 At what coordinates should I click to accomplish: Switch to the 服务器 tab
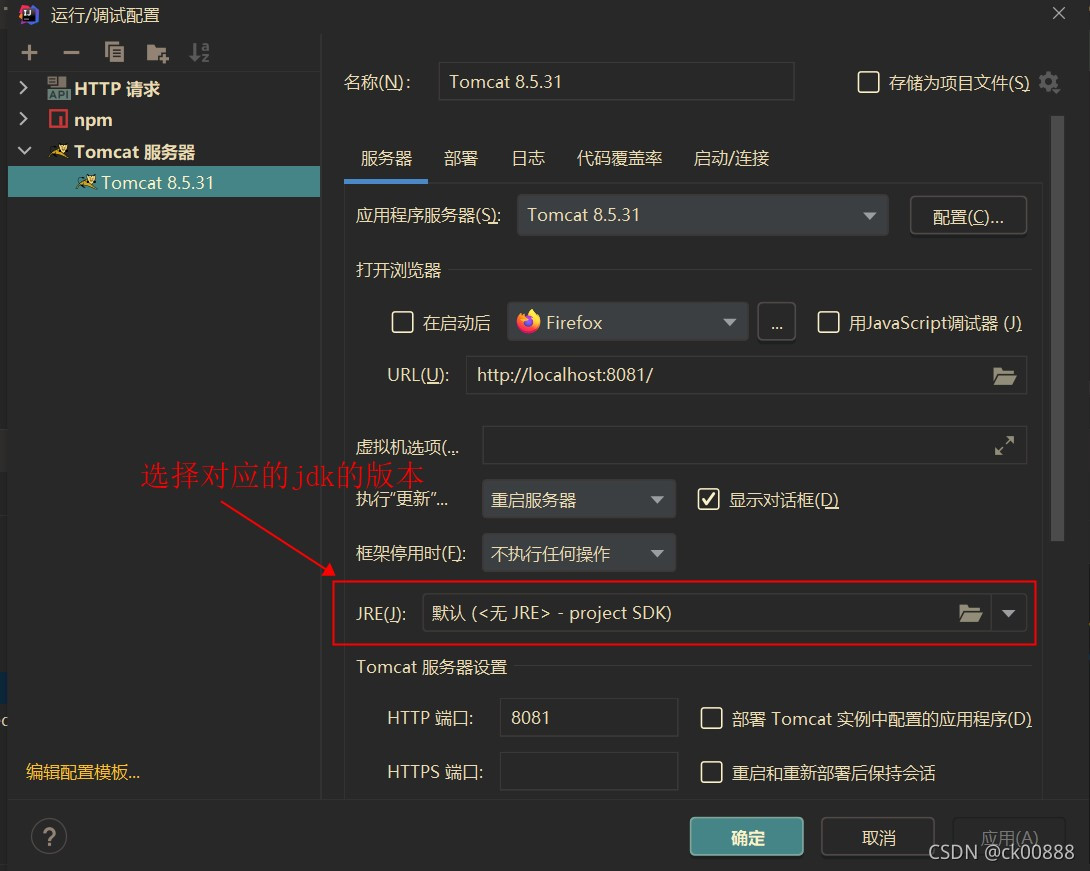point(386,158)
